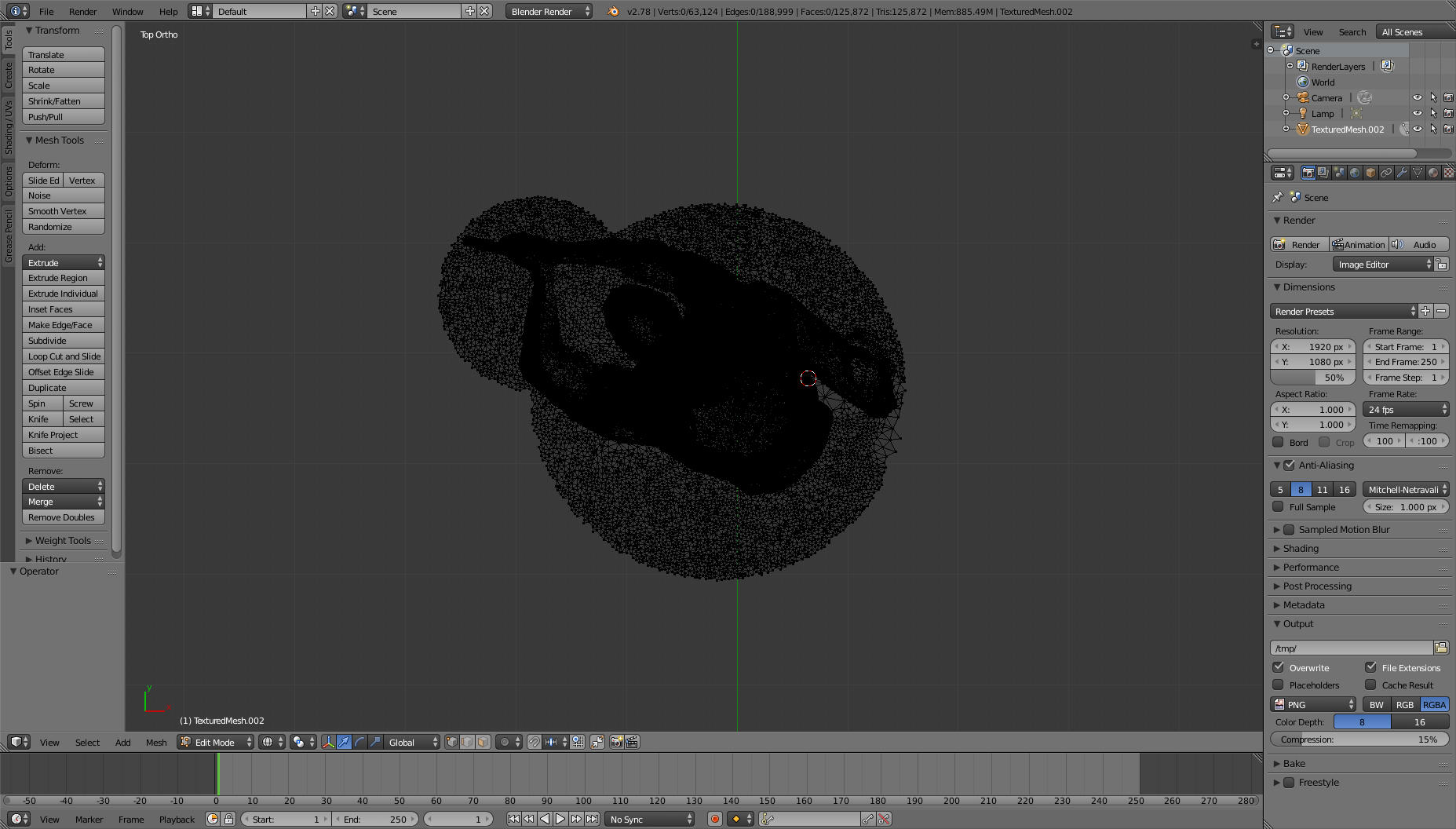Click the record auto-keyframe button

click(x=715, y=819)
